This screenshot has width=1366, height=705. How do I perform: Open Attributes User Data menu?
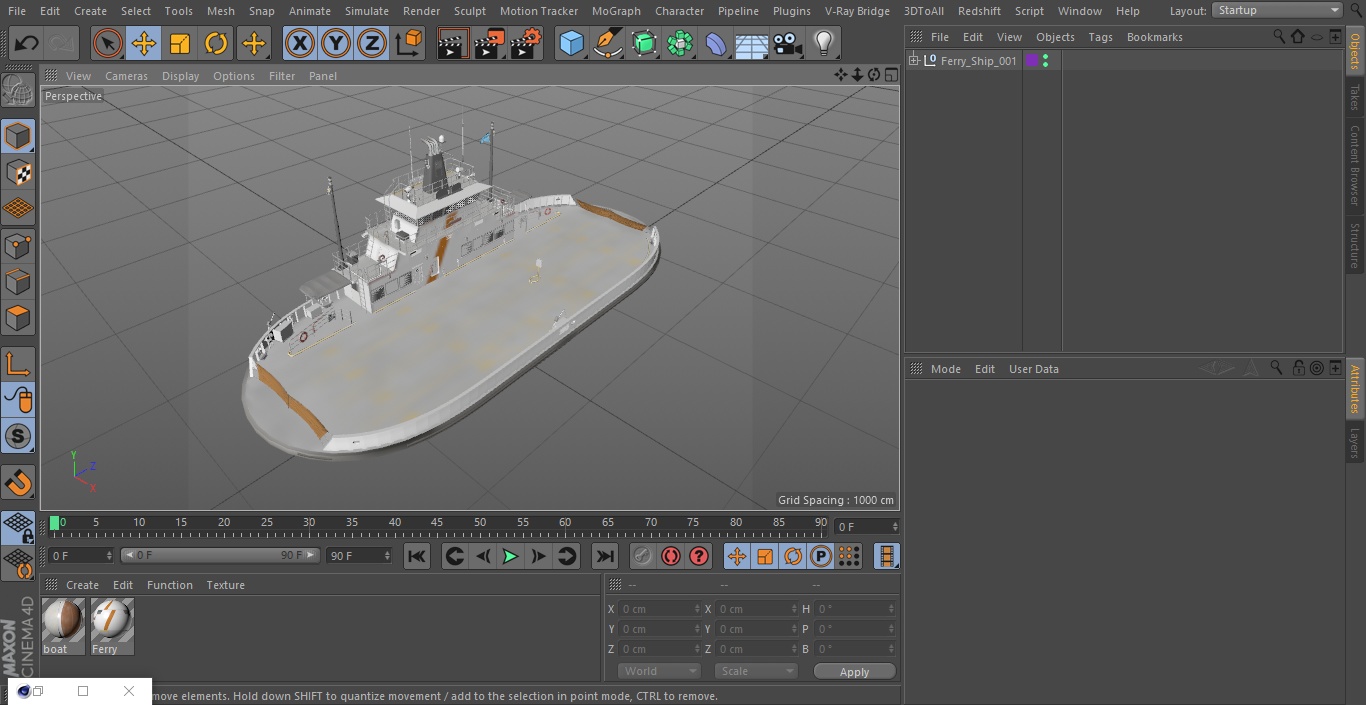1033,369
